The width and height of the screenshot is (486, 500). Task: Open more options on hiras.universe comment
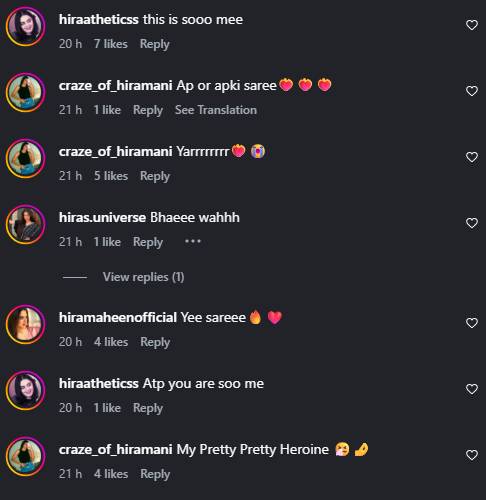[x=193, y=241]
